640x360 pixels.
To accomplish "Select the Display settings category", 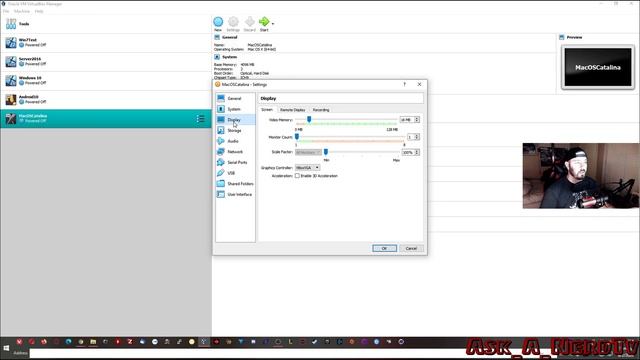I will (235, 120).
